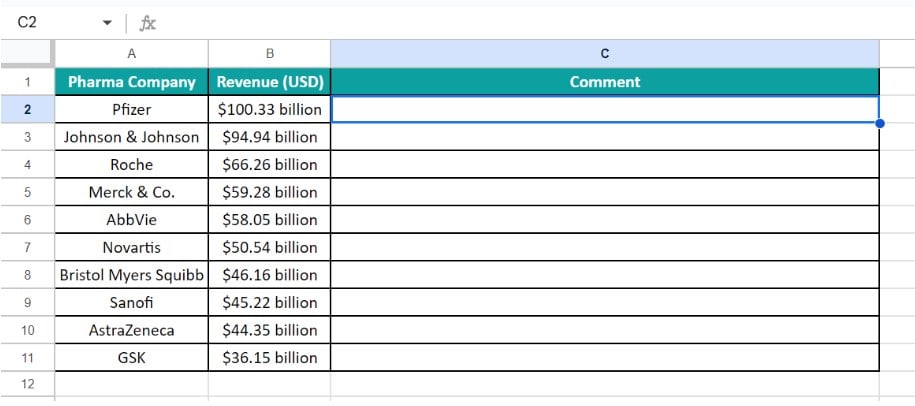Viewport: 915px width, 406px height.
Task: Click the $100.33 billion cell
Action: [270, 109]
